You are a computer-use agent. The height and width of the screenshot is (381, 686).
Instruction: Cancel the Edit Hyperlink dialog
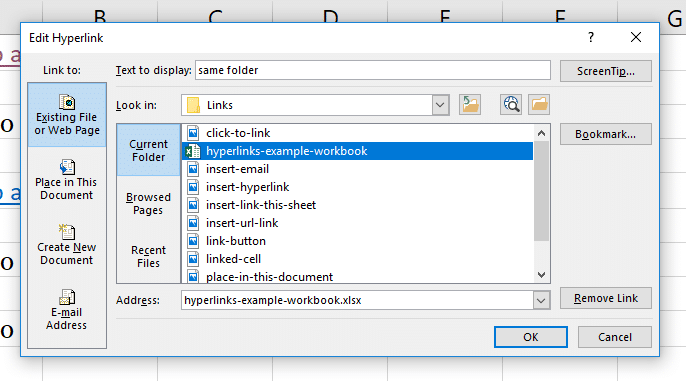tap(615, 337)
